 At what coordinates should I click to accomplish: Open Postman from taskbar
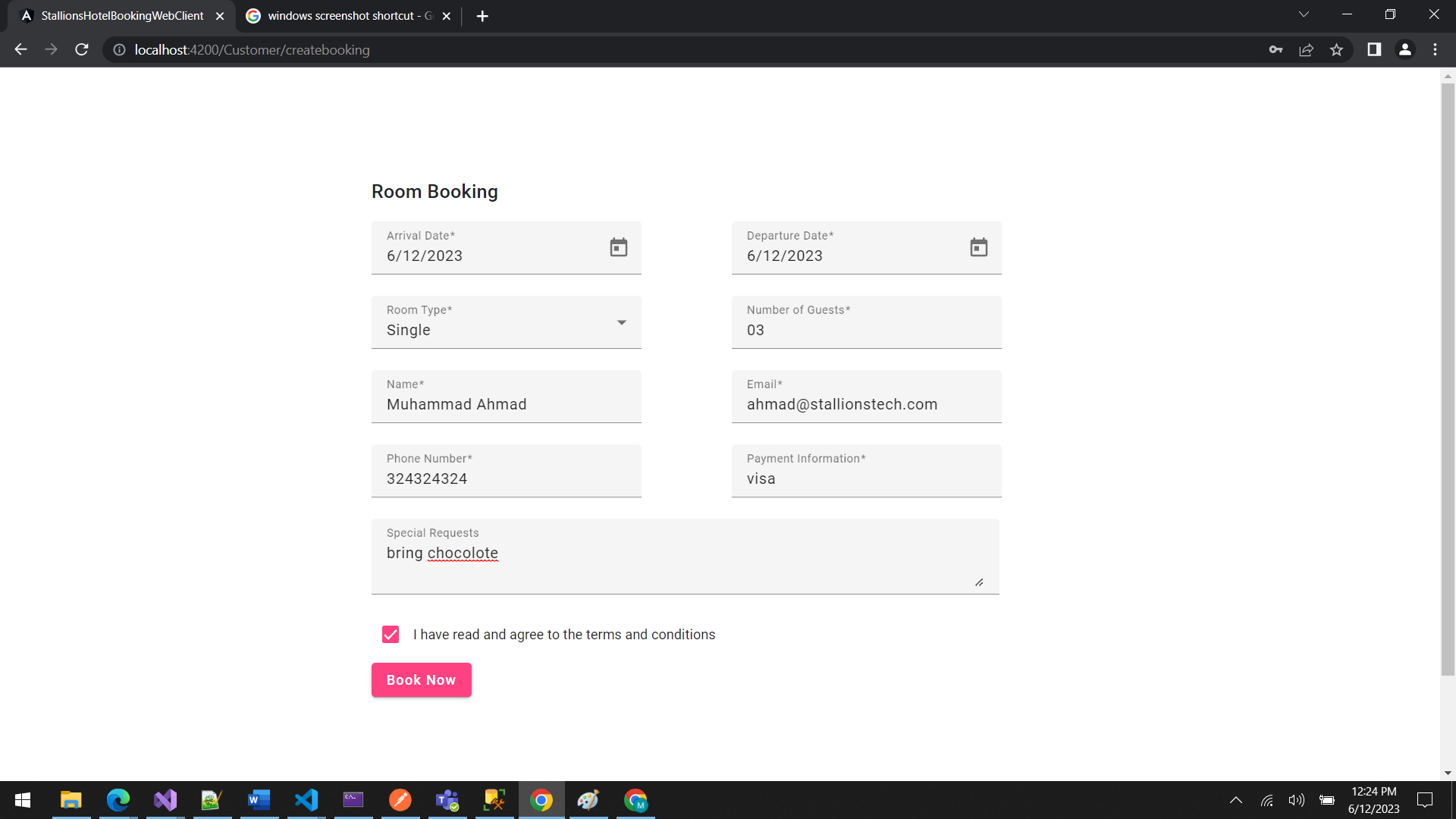(x=400, y=800)
